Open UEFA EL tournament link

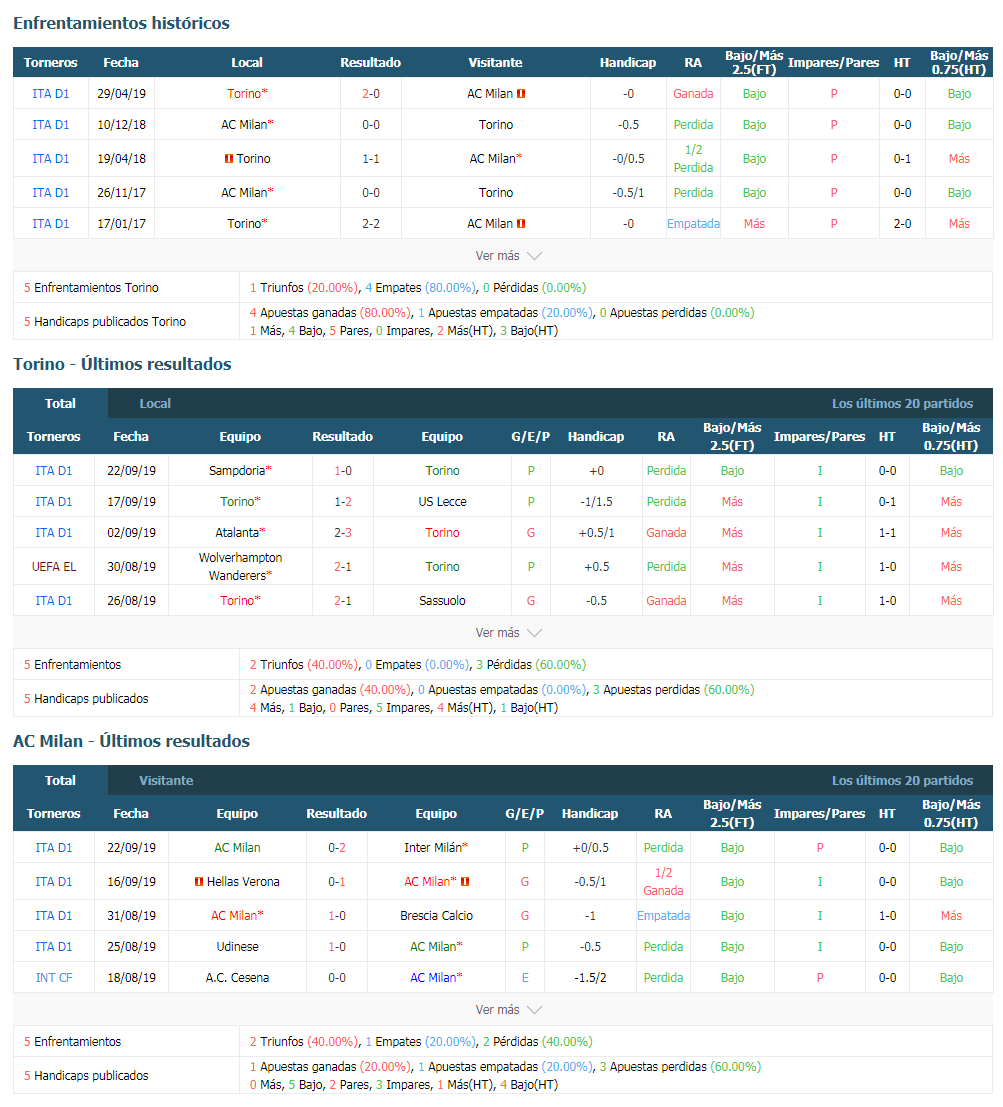point(54,566)
